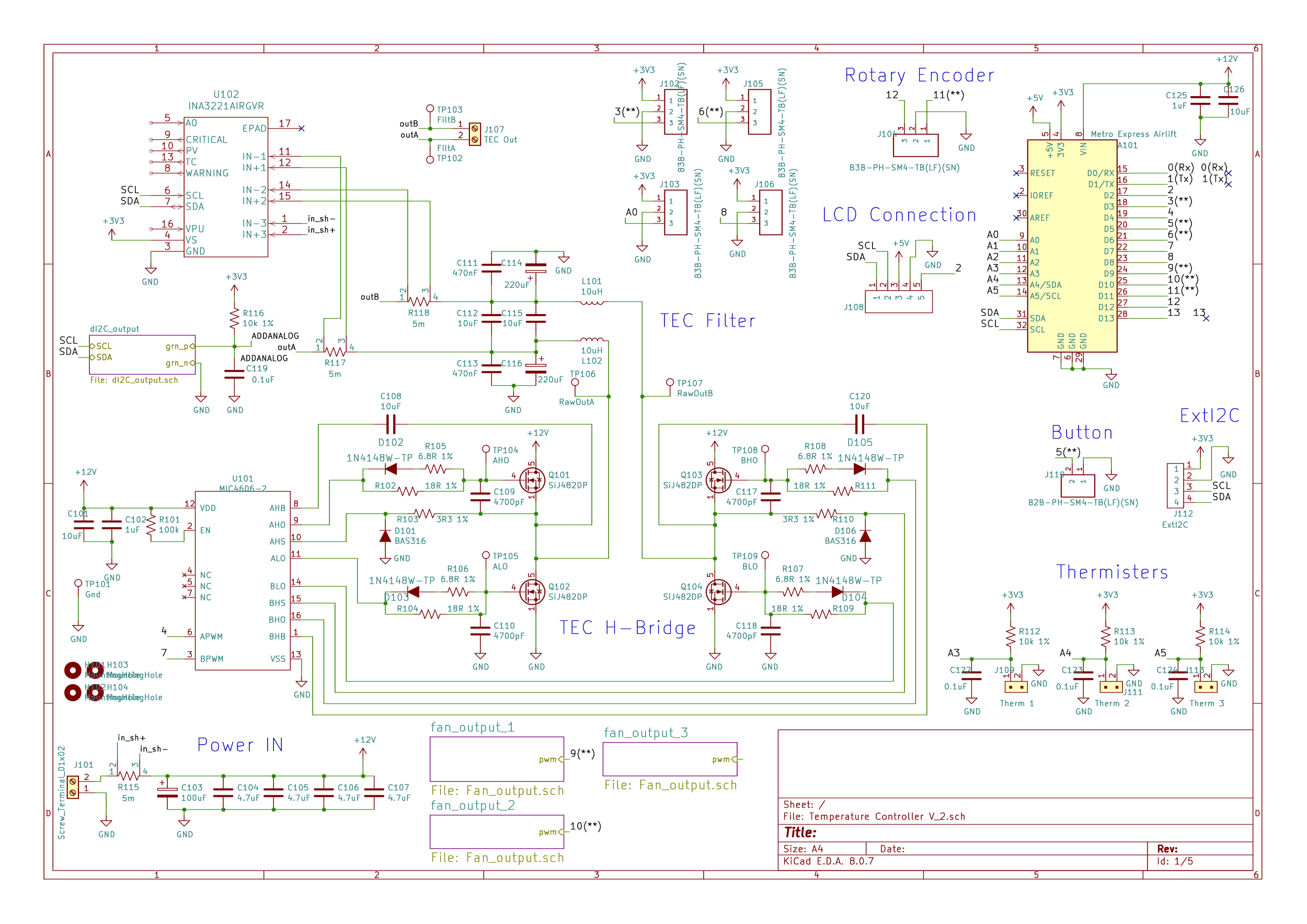The width and height of the screenshot is (1307, 924).
Task: Select the A101 Metro Express Airlift module
Action: tap(1072, 246)
